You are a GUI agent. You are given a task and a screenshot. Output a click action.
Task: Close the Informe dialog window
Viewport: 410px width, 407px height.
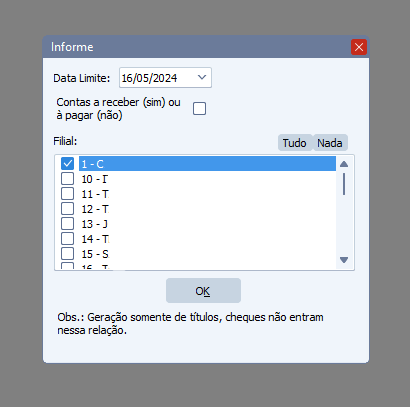[x=359, y=47]
